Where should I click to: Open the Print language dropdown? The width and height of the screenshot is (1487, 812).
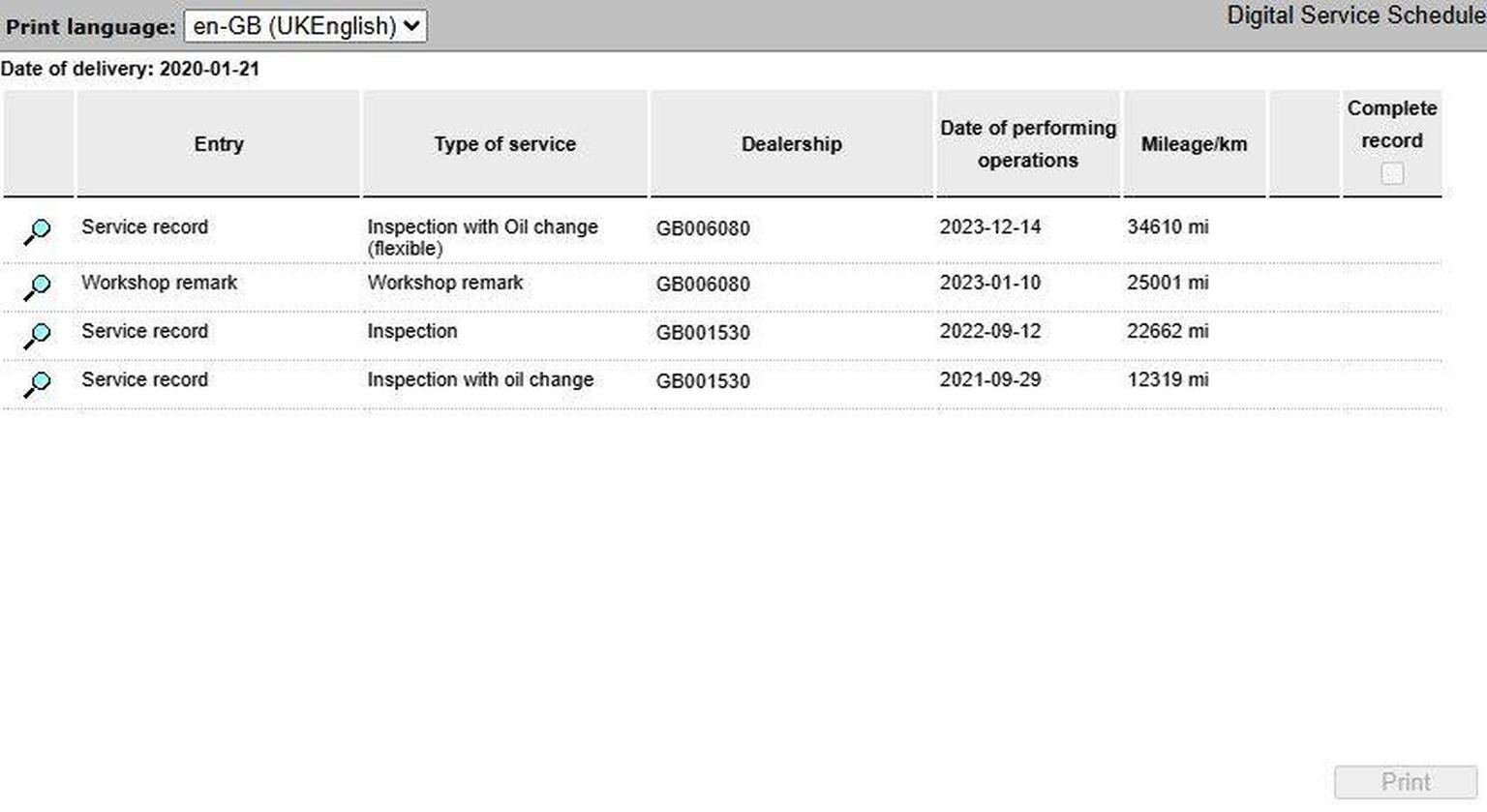(305, 26)
